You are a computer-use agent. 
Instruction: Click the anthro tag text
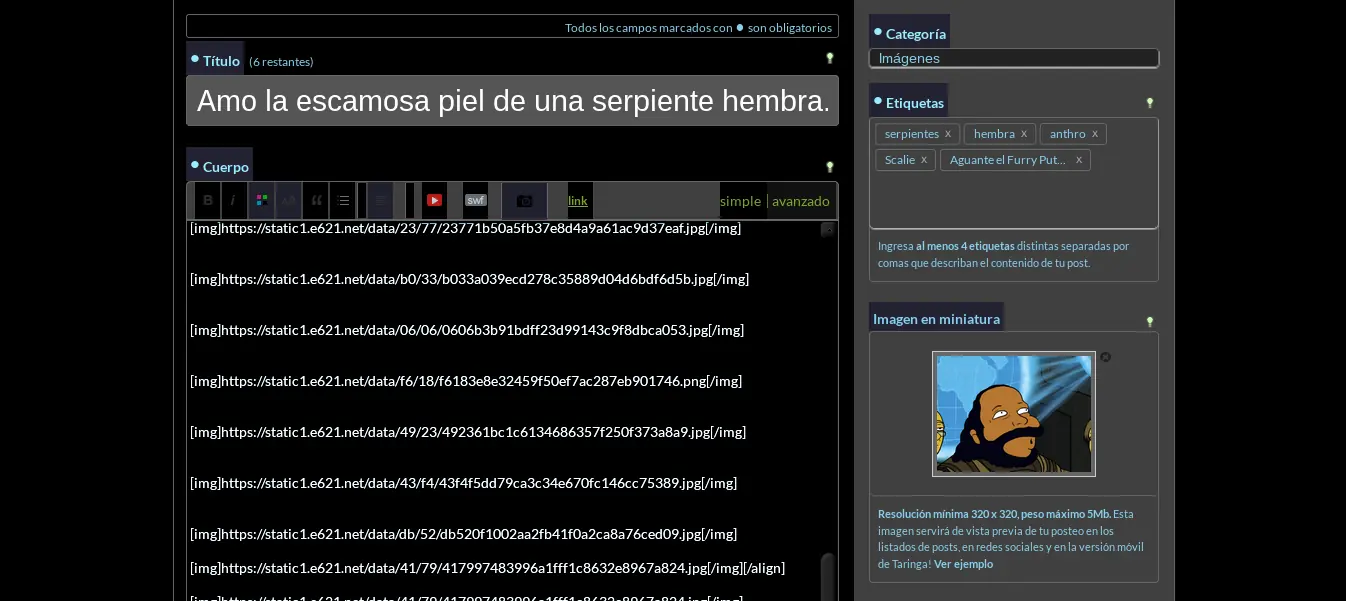tap(1068, 134)
